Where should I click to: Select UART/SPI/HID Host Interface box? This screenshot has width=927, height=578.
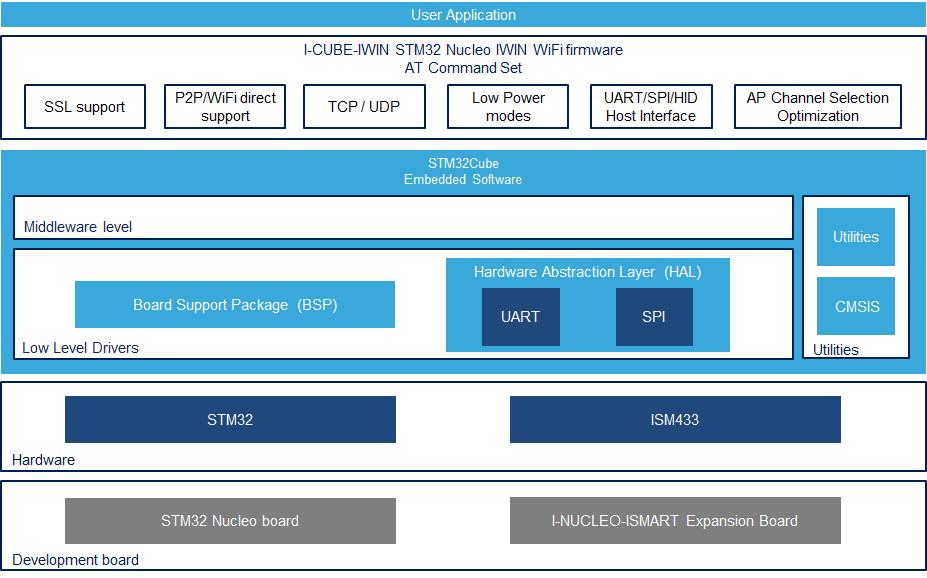(651, 106)
